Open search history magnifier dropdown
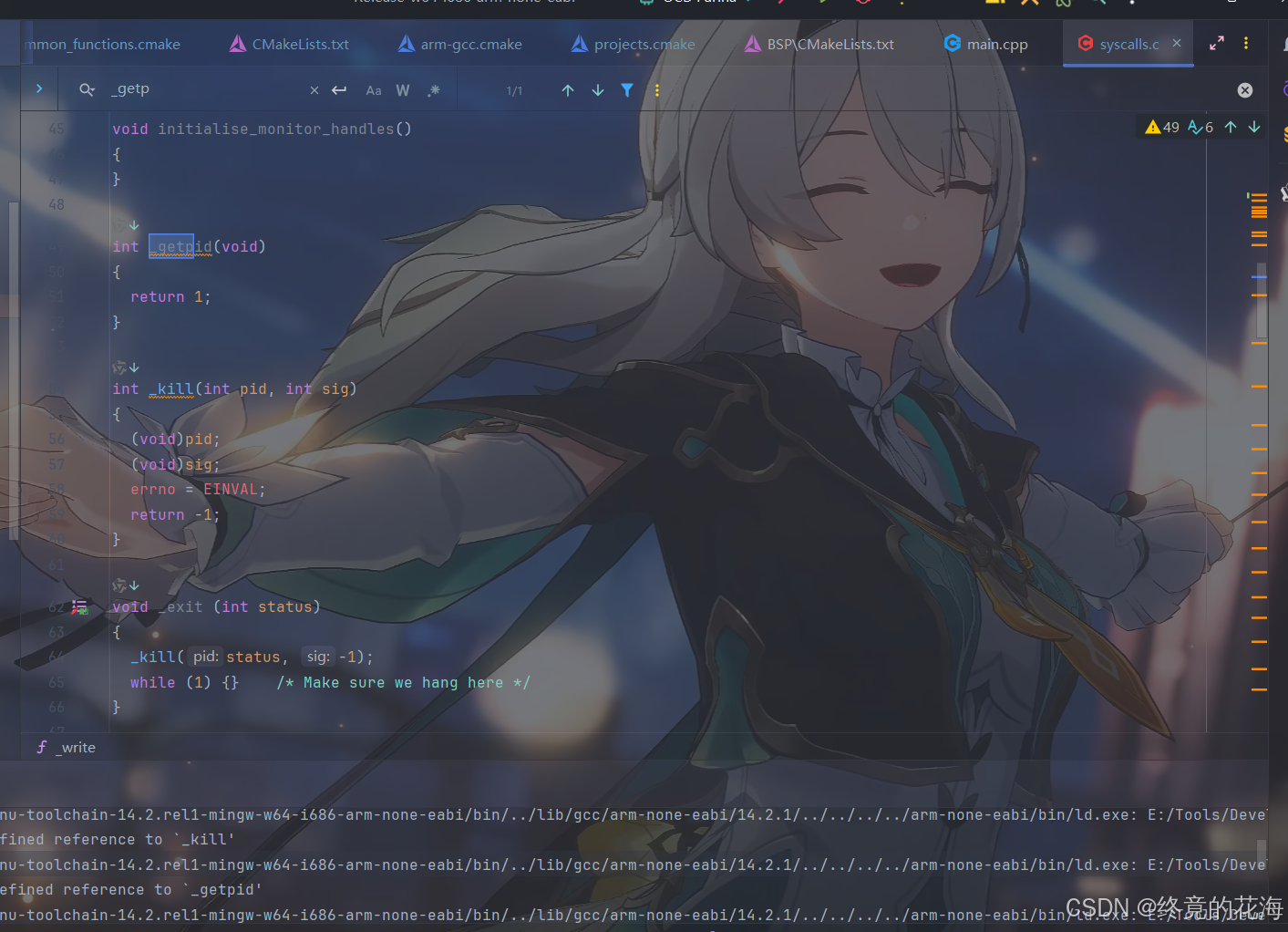The image size is (1288, 932). point(87,89)
